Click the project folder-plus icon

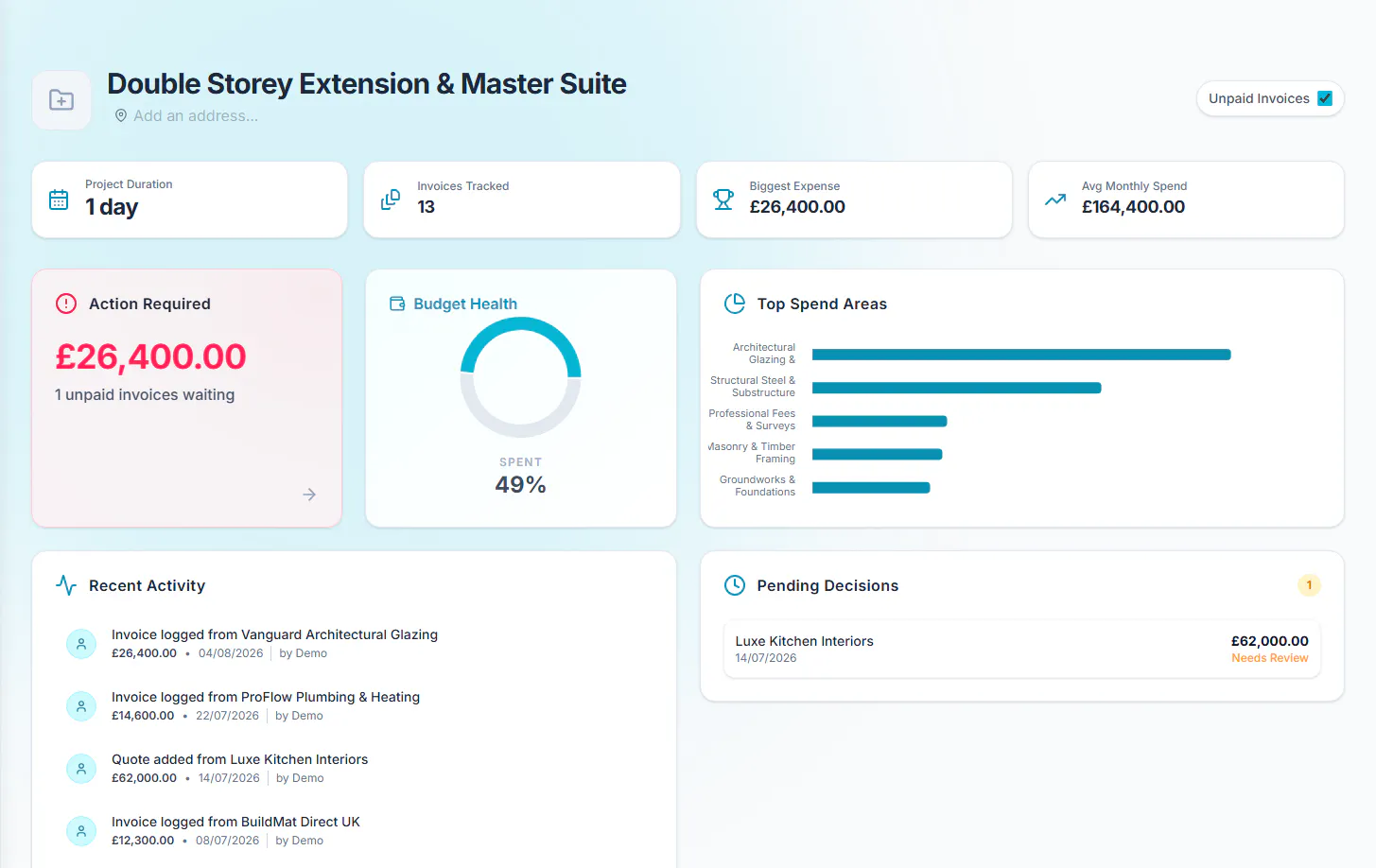point(61,99)
